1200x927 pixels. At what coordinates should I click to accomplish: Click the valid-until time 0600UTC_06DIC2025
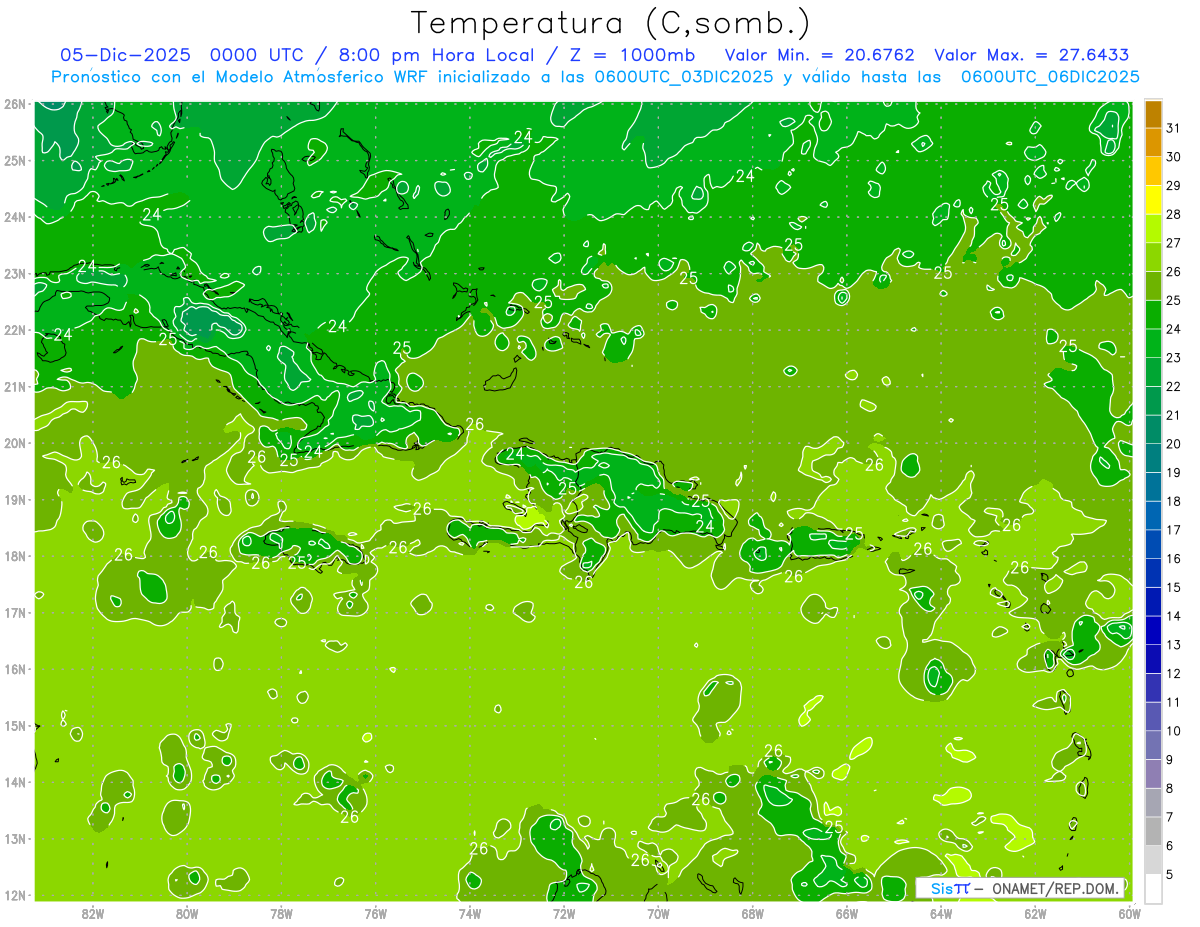click(1050, 77)
